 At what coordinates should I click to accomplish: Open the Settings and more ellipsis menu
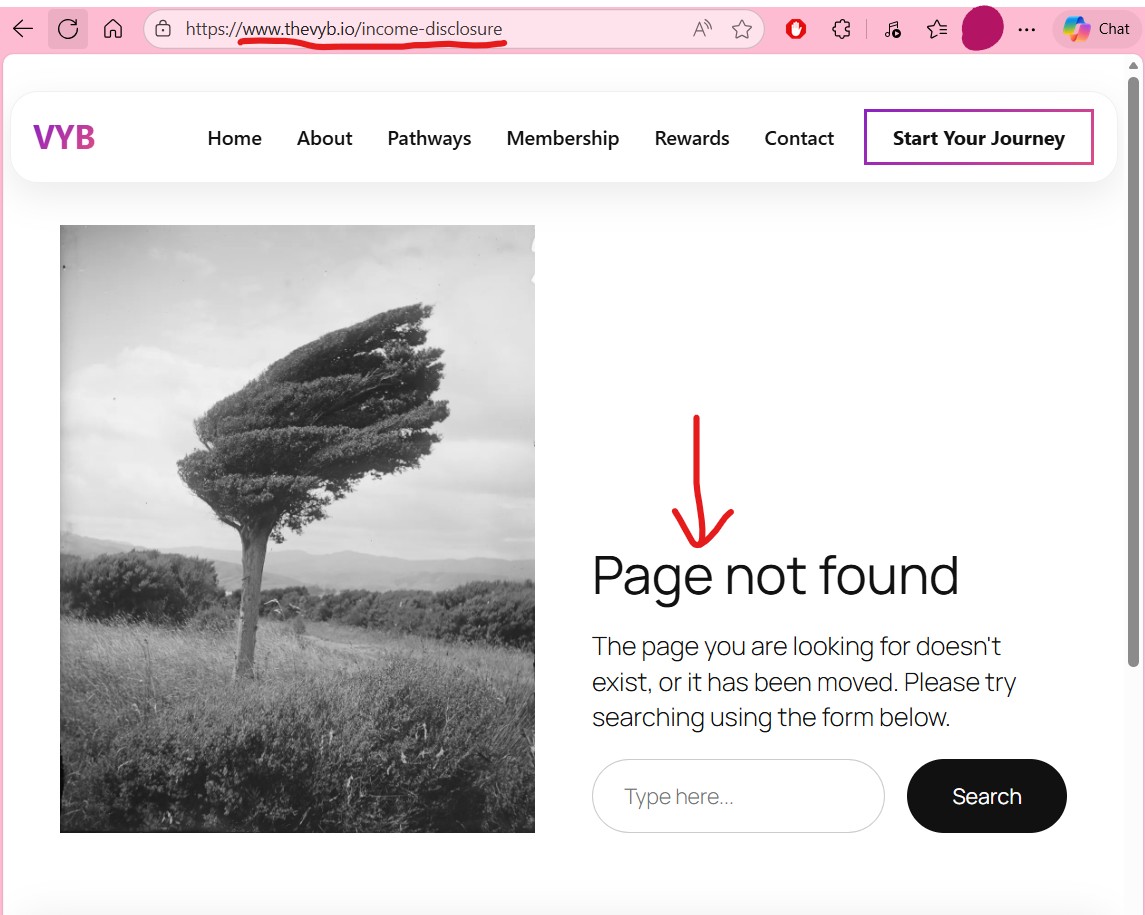point(1026,29)
